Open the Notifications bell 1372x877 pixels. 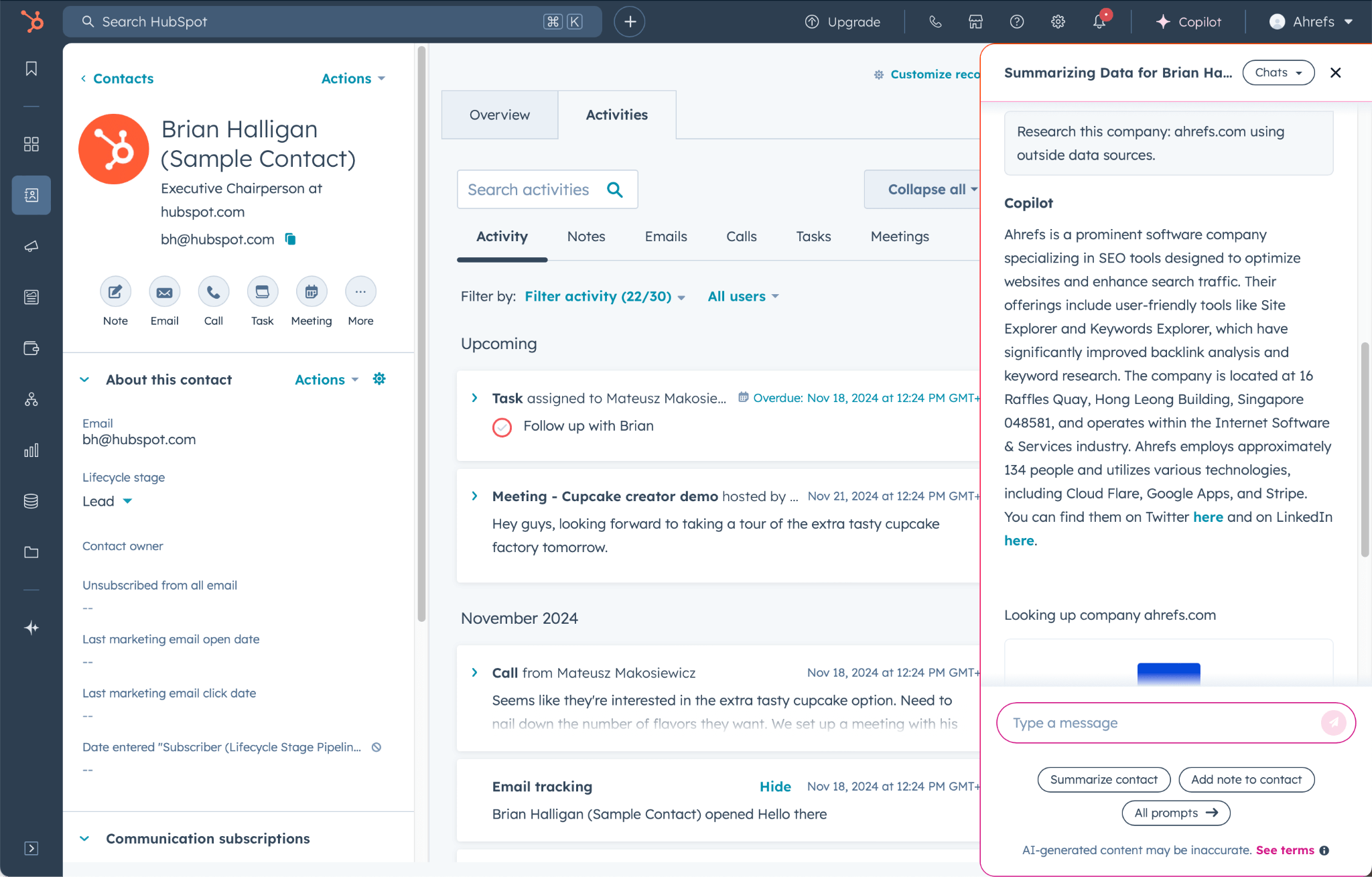(x=1098, y=21)
